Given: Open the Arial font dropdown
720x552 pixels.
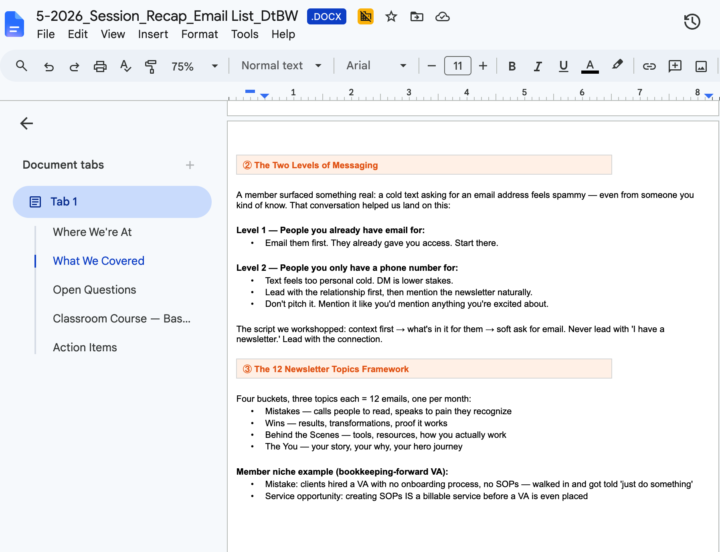Looking at the screenshot, I should (x=376, y=66).
